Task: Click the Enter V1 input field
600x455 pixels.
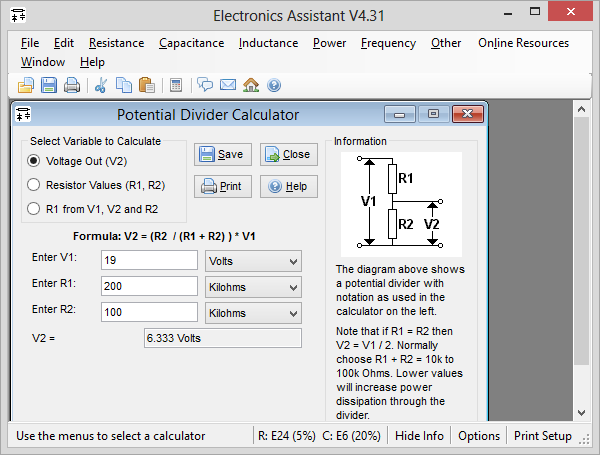Action: 149,261
